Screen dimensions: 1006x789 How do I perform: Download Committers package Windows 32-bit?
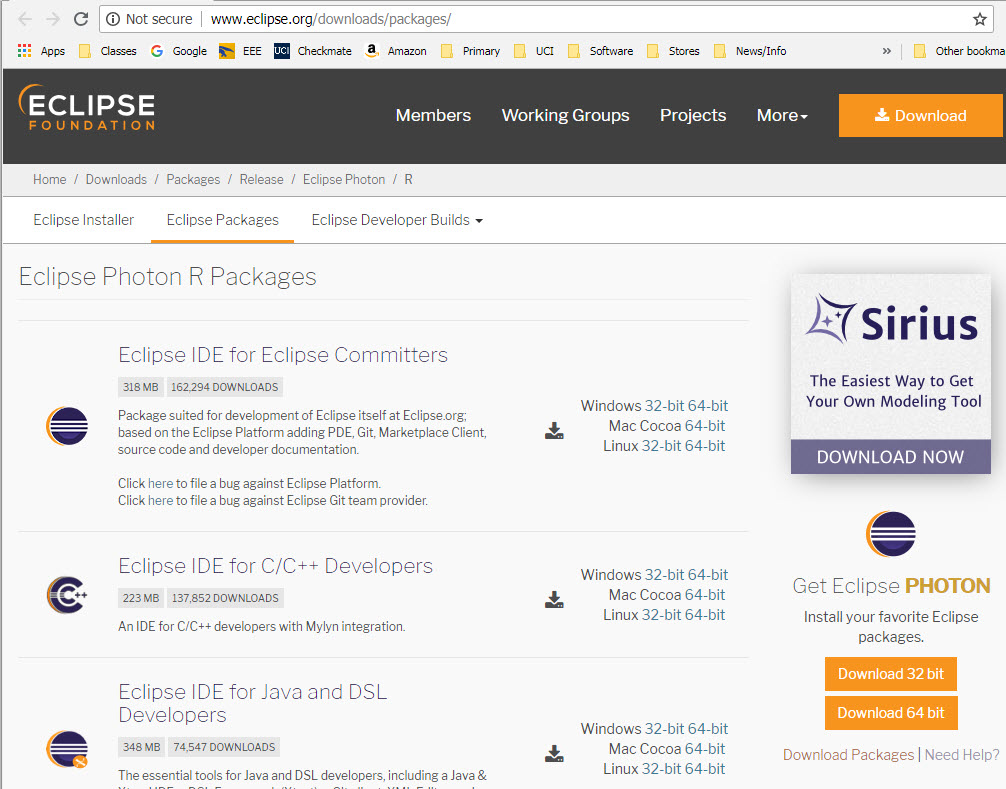click(x=664, y=406)
